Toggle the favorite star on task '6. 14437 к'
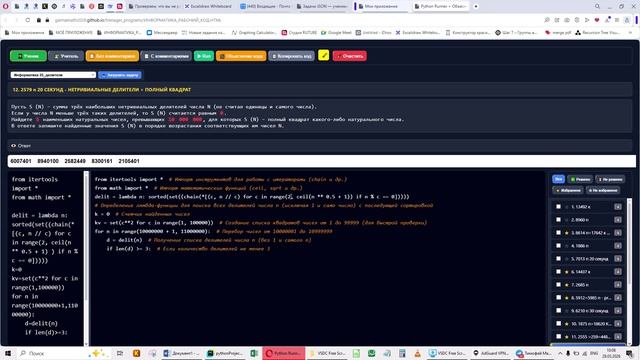The image size is (640, 360). 567,271
